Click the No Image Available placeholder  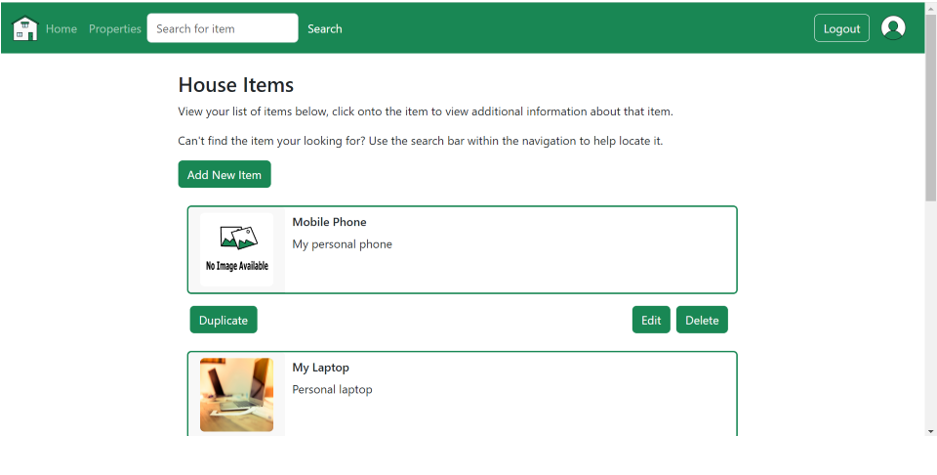[237, 249]
